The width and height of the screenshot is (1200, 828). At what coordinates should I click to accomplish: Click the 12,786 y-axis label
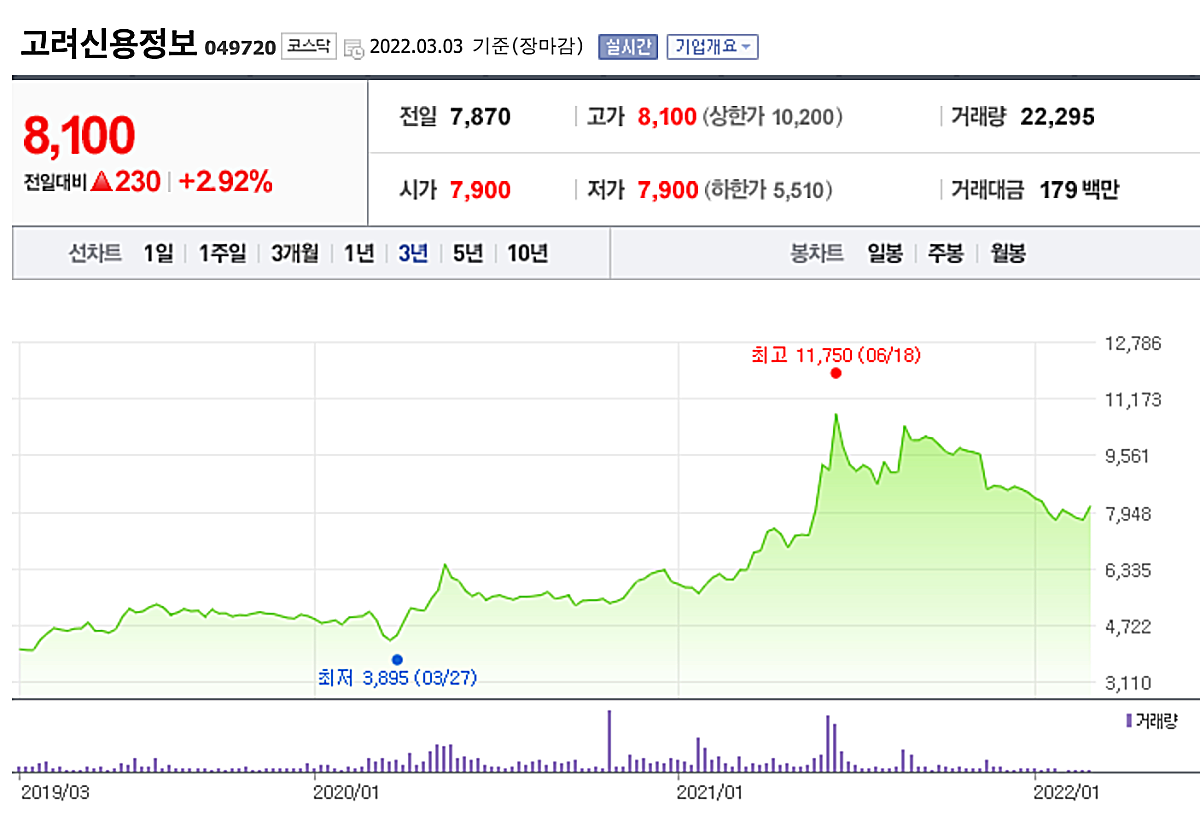[1133, 344]
